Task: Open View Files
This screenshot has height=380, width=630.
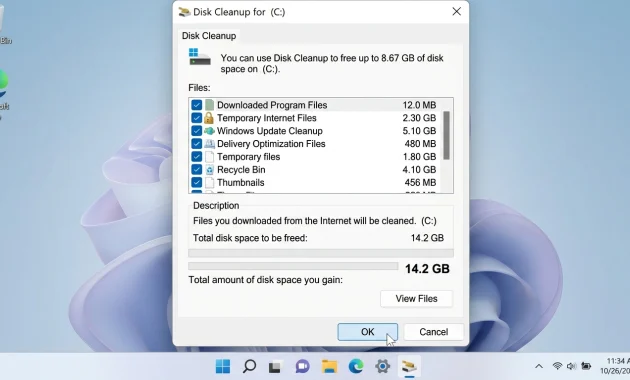Action: 416,298
